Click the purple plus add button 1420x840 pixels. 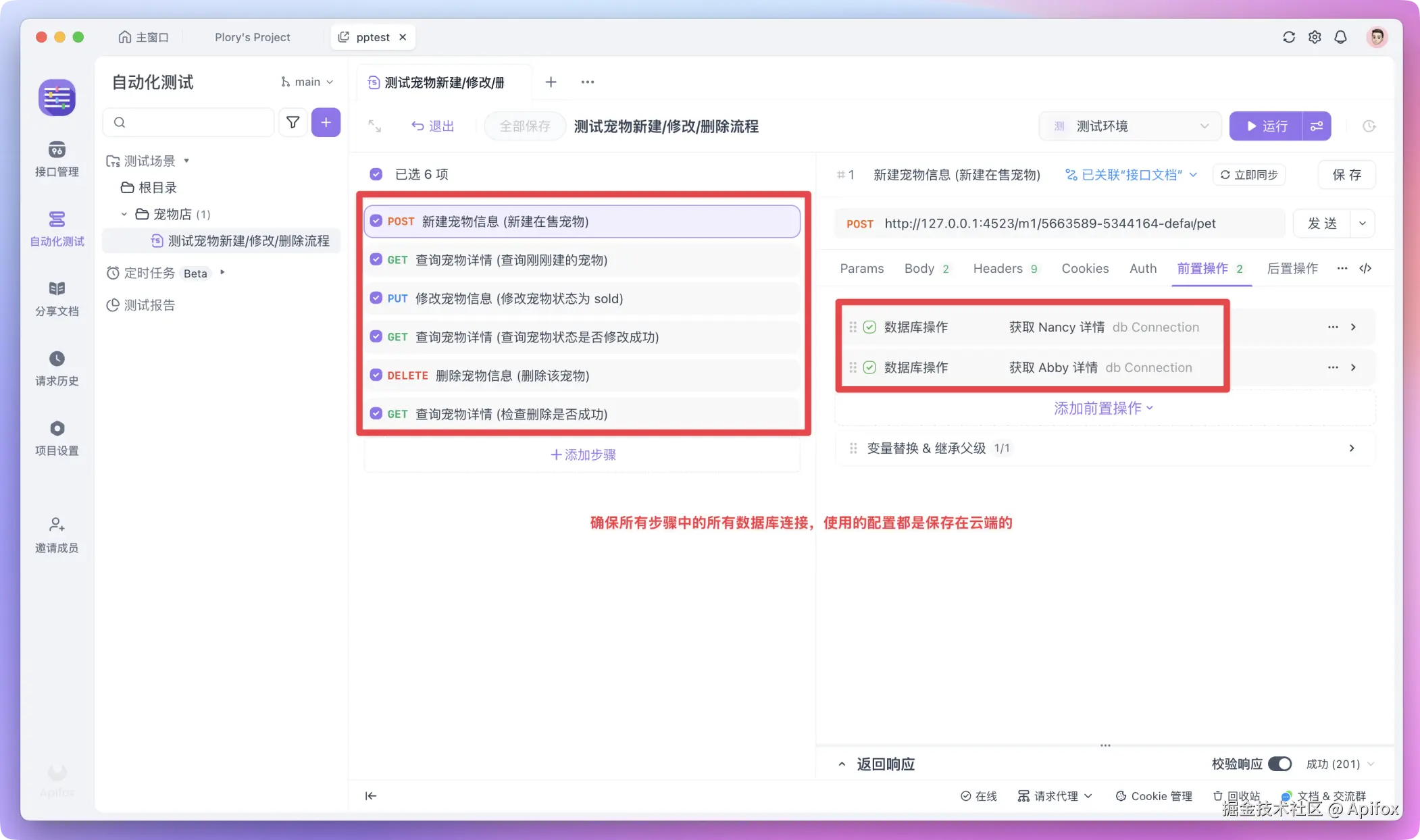tap(326, 122)
